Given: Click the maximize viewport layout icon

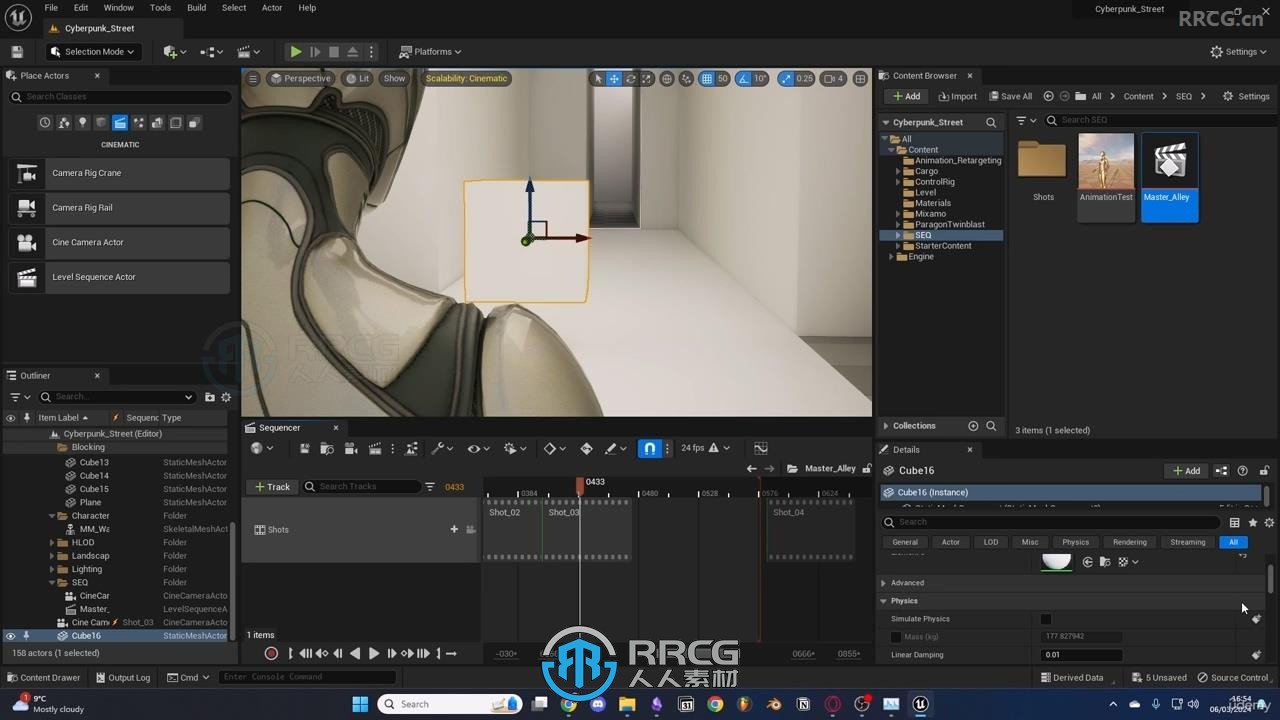Looking at the screenshot, I should [x=860, y=79].
